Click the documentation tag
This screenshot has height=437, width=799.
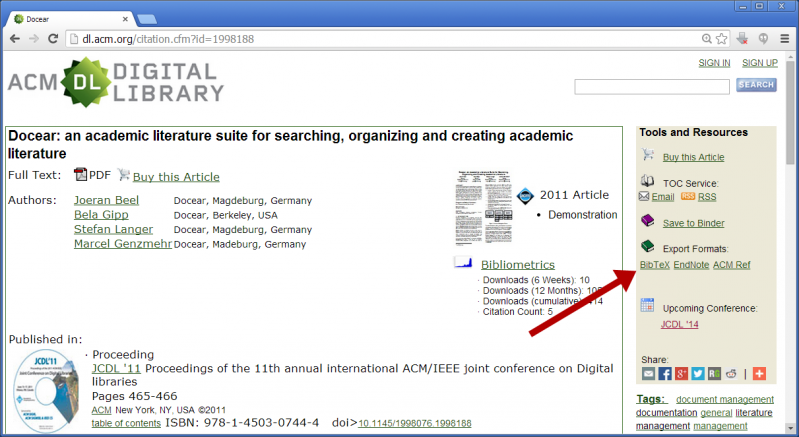[667, 413]
